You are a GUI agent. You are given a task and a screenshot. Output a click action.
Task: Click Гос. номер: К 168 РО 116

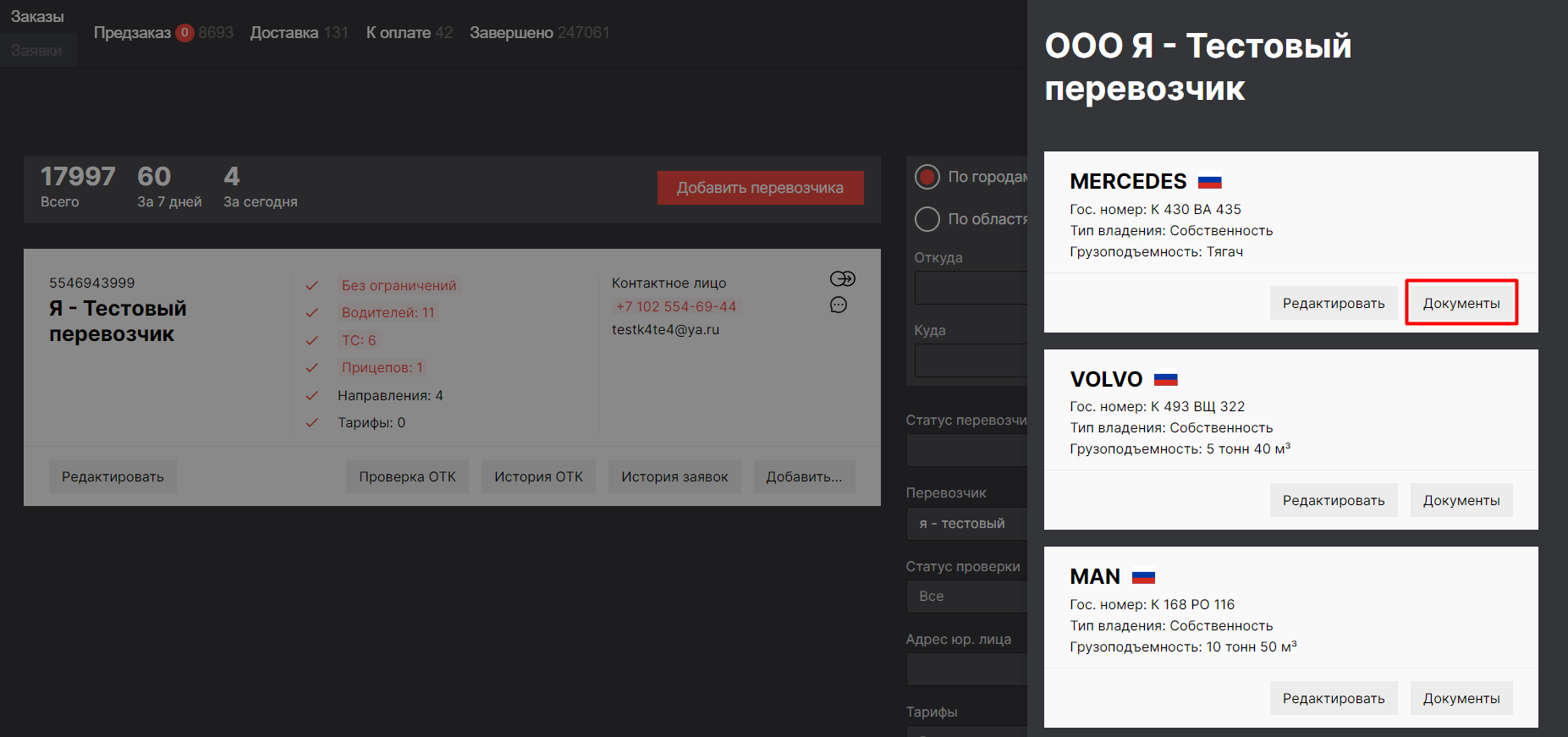1152,604
